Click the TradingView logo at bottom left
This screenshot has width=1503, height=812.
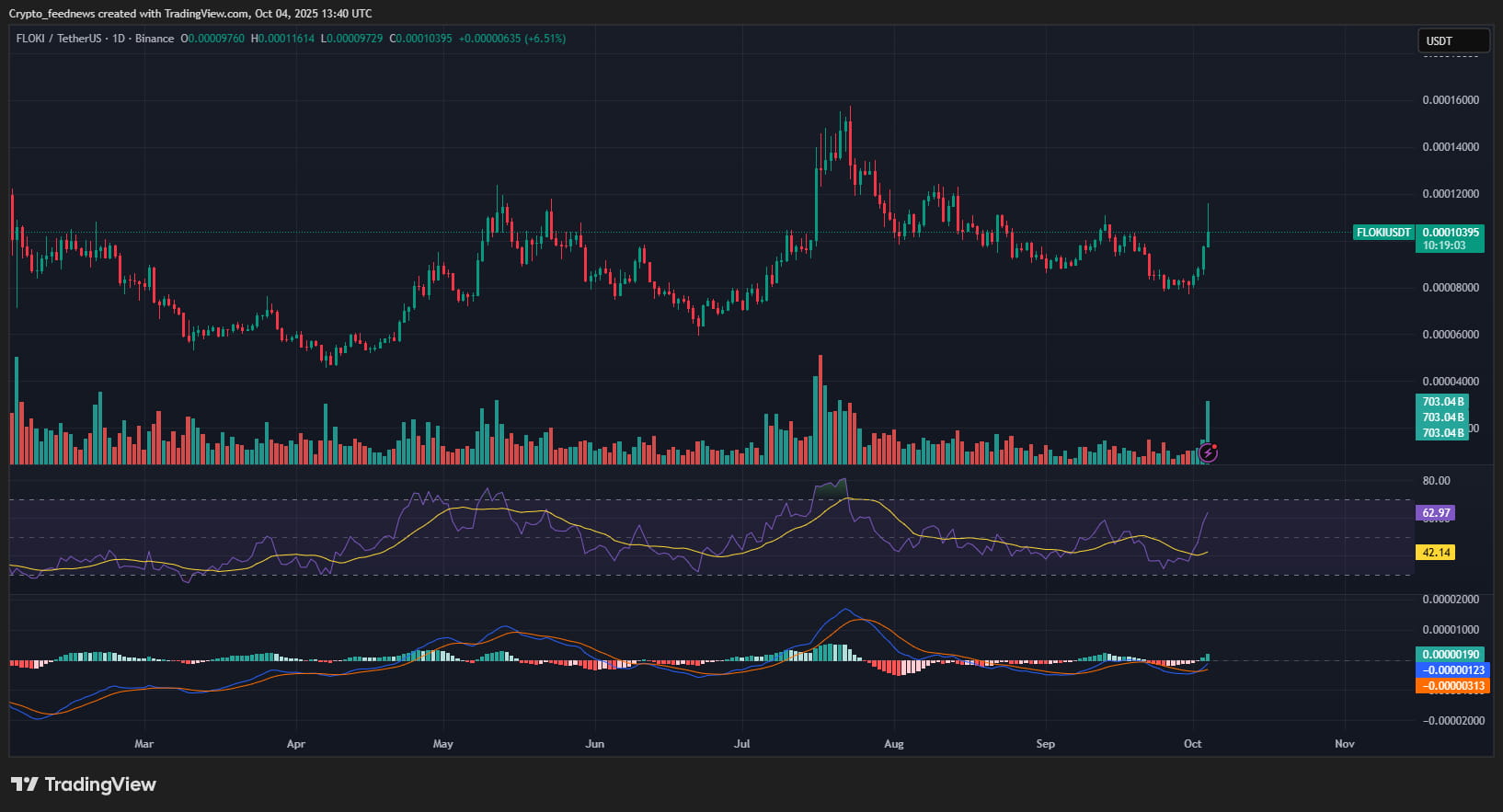click(x=84, y=784)
